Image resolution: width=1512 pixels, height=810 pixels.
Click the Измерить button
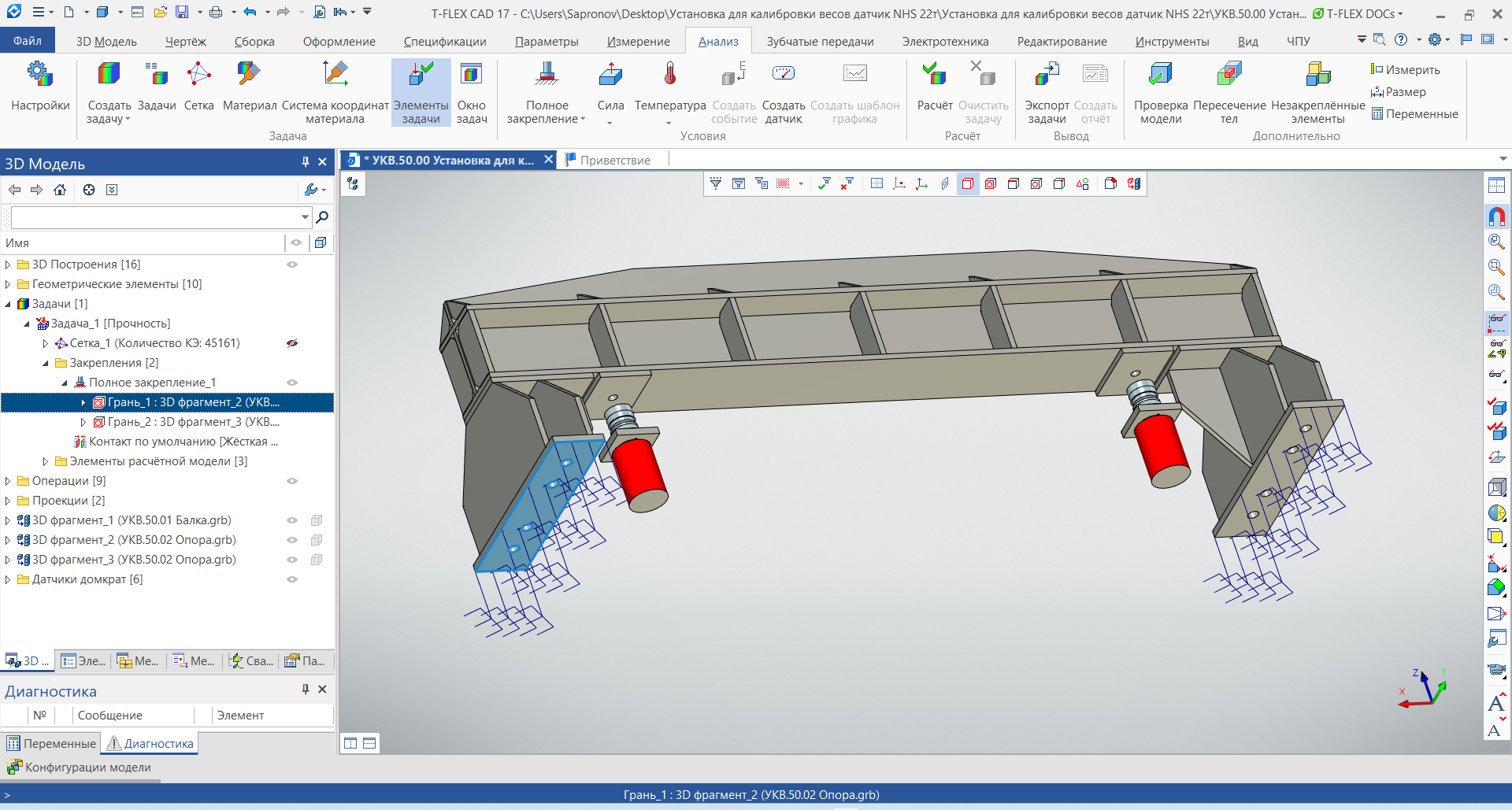1406,70
